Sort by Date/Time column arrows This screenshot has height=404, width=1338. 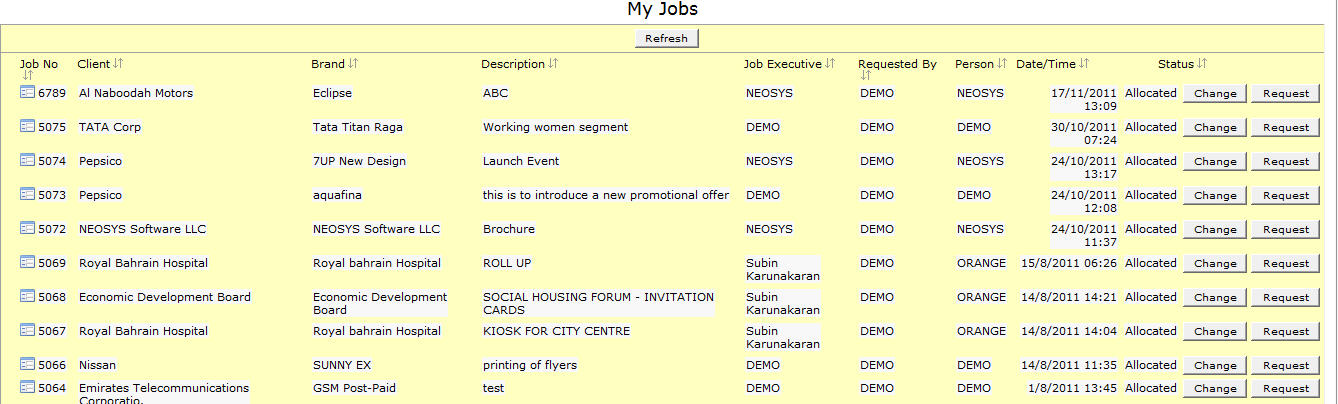click(x=1084, y=64)
